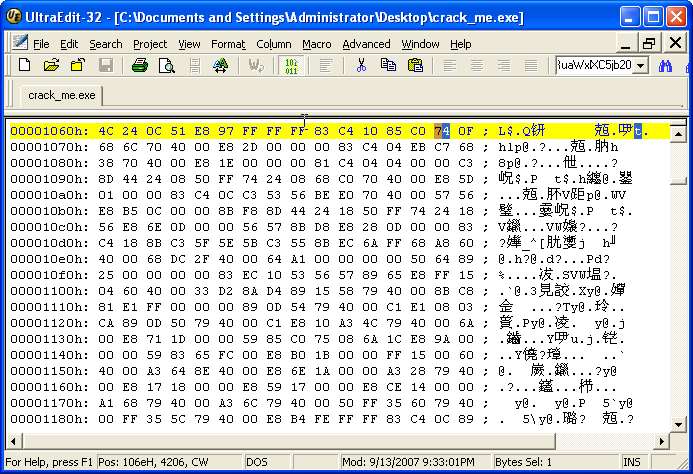Toggle Word Wrap toolbar icon
The image size is (693, 474).
(255, 65)
